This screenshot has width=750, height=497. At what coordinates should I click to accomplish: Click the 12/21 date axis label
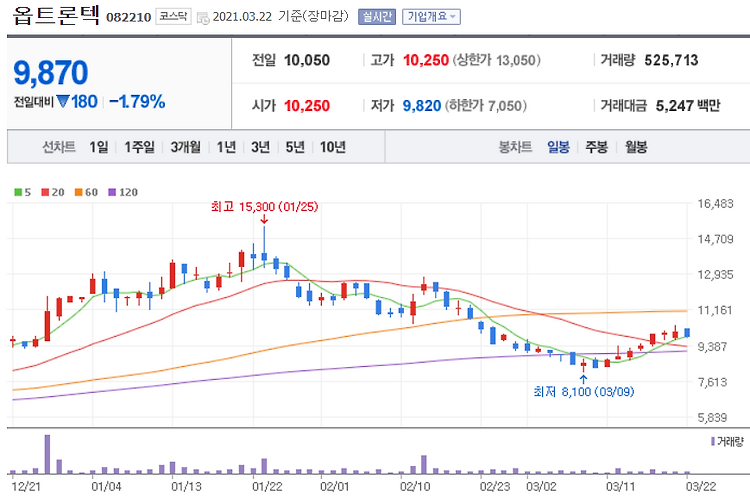(x=26, y=486)
